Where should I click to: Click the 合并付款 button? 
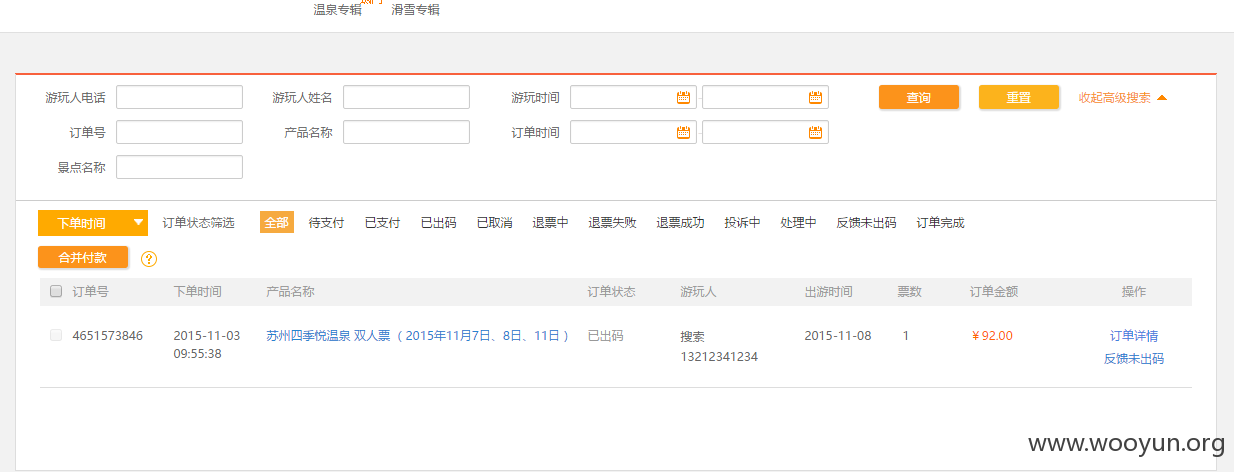pyautogui.click(x=83, y=257)
